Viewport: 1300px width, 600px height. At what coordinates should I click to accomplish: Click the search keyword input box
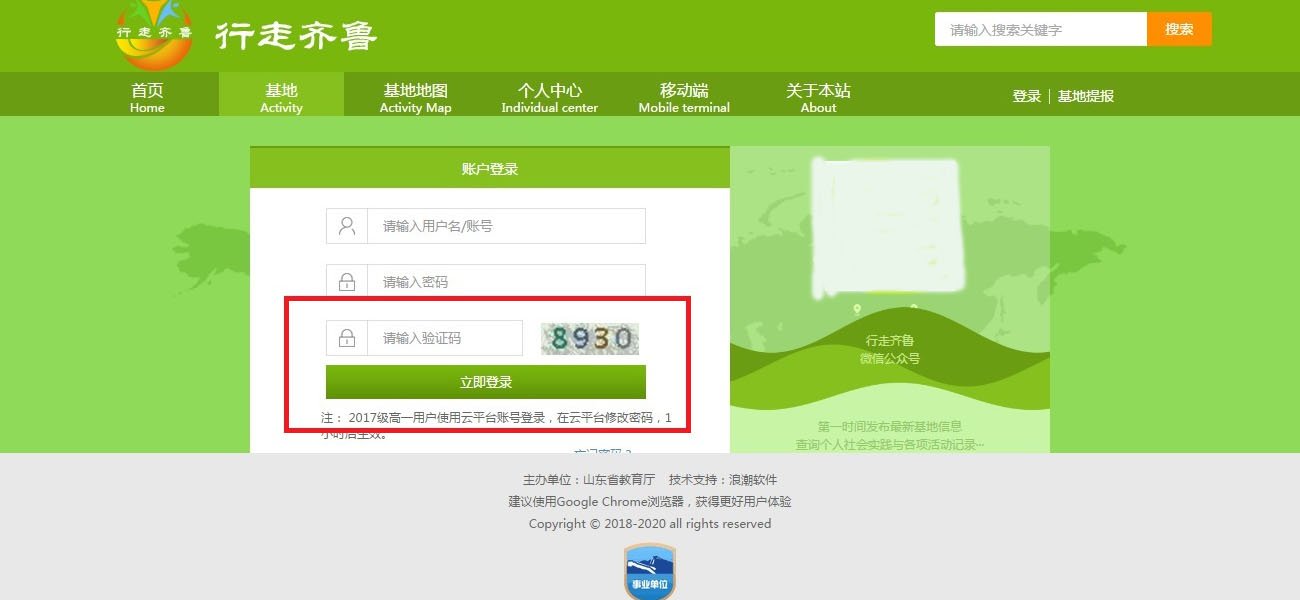pos(1040,29)
